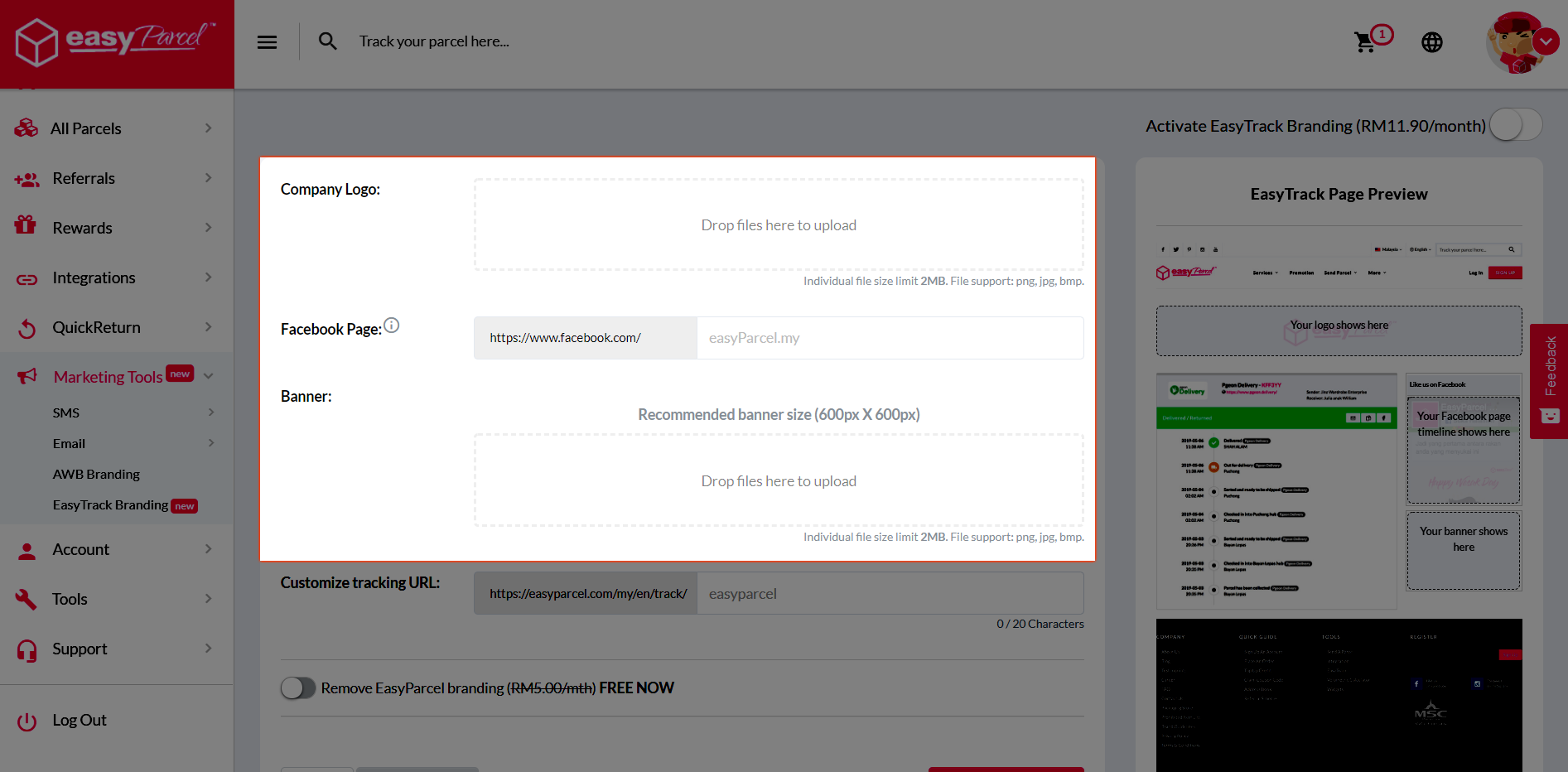
Task: Click the Rewards gift icon
Action: [25, 225]
